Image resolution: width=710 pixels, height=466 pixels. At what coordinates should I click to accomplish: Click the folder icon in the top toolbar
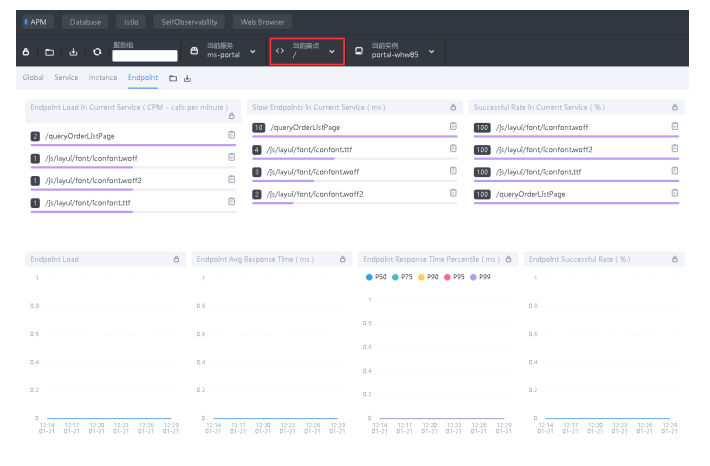(x=49, y=52)
